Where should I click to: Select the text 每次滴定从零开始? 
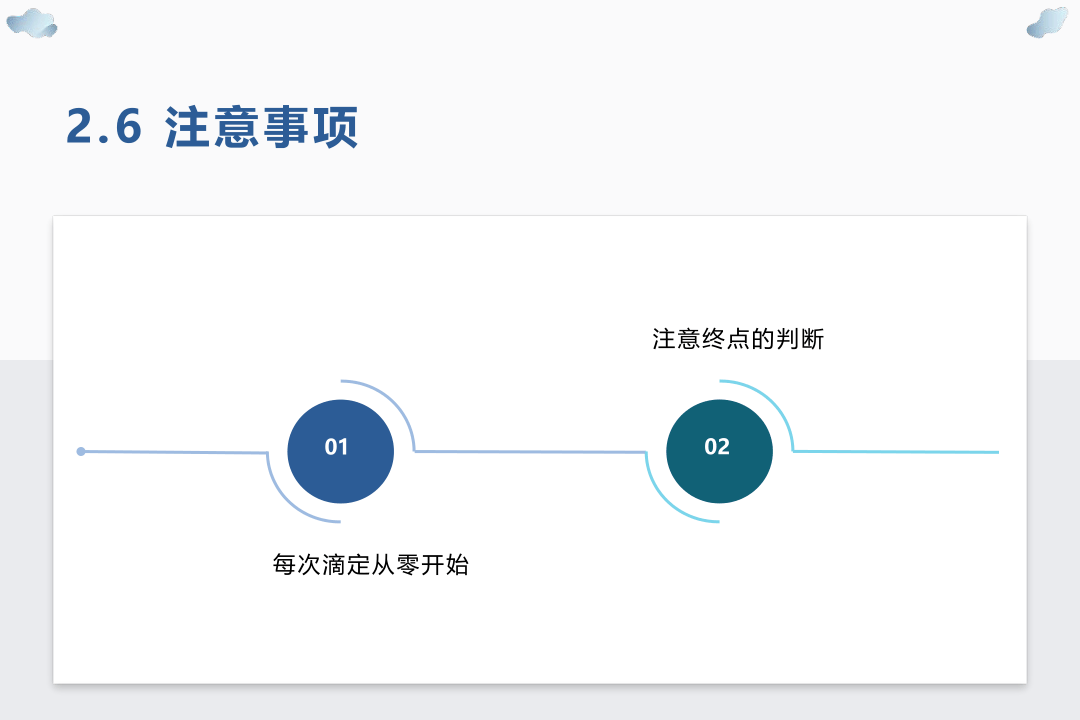coord(371,565)
